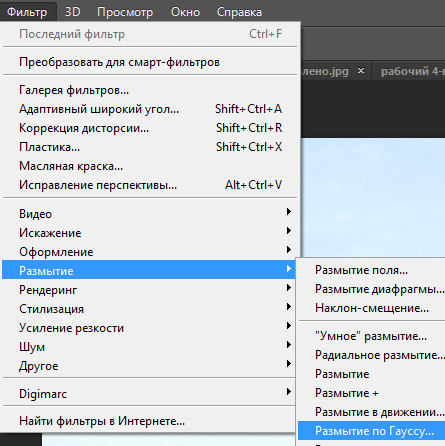Select Размытие по Гауссу
The image size is (445, 446).
pyautogui.click(x=371, y=431)
